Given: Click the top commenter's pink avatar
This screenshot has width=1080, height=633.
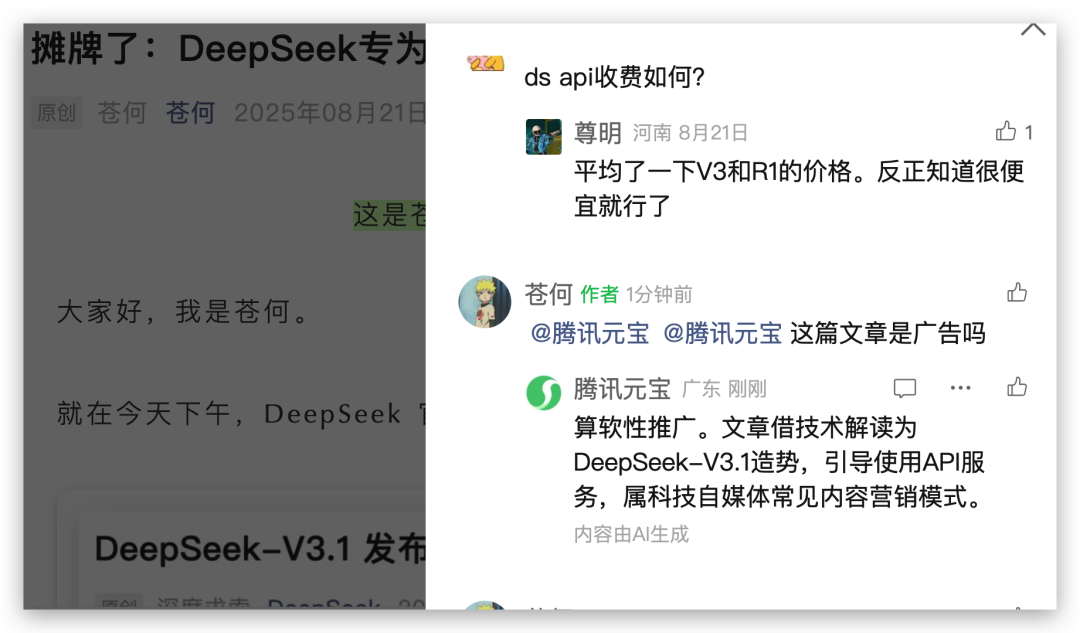Looking at the screenshot, I should 485,63.
